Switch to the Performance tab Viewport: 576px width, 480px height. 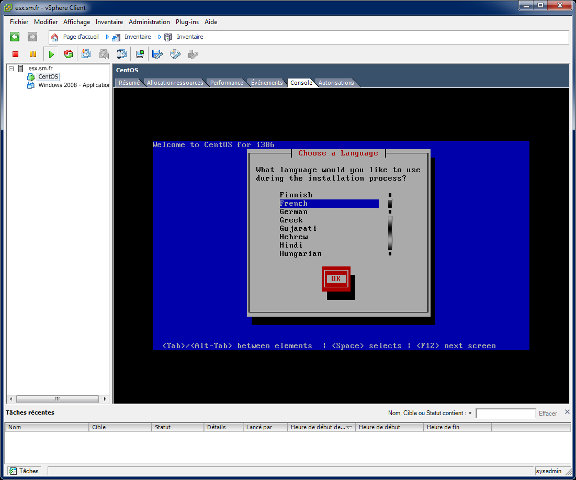(x=227, y=83)
